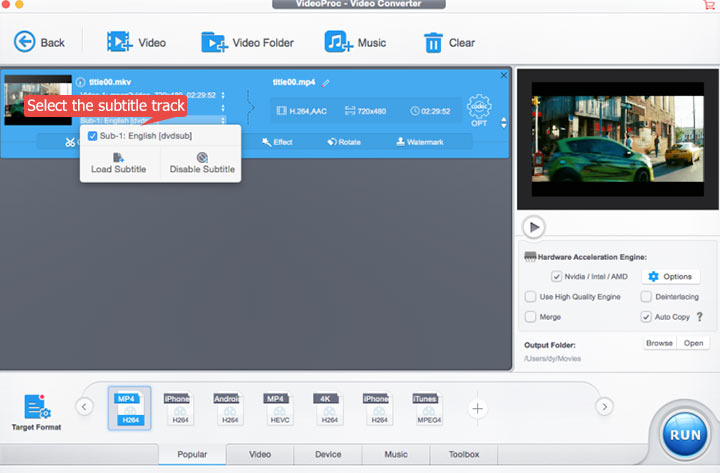
Task: Play the preview video
Action: pos(533,227)
